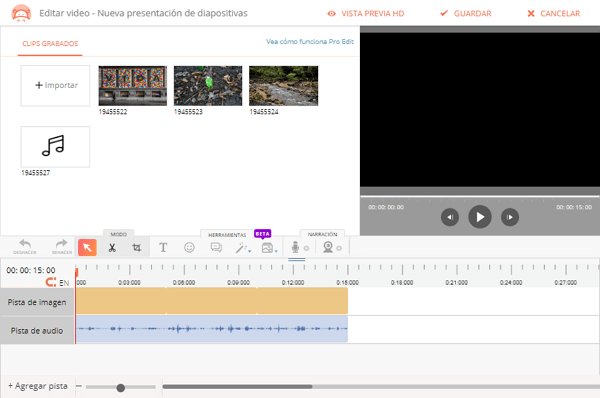The height and width of the screenshot is (398, 600).
Task: Click the third image clip on timeline
Action: click(303, 301)
